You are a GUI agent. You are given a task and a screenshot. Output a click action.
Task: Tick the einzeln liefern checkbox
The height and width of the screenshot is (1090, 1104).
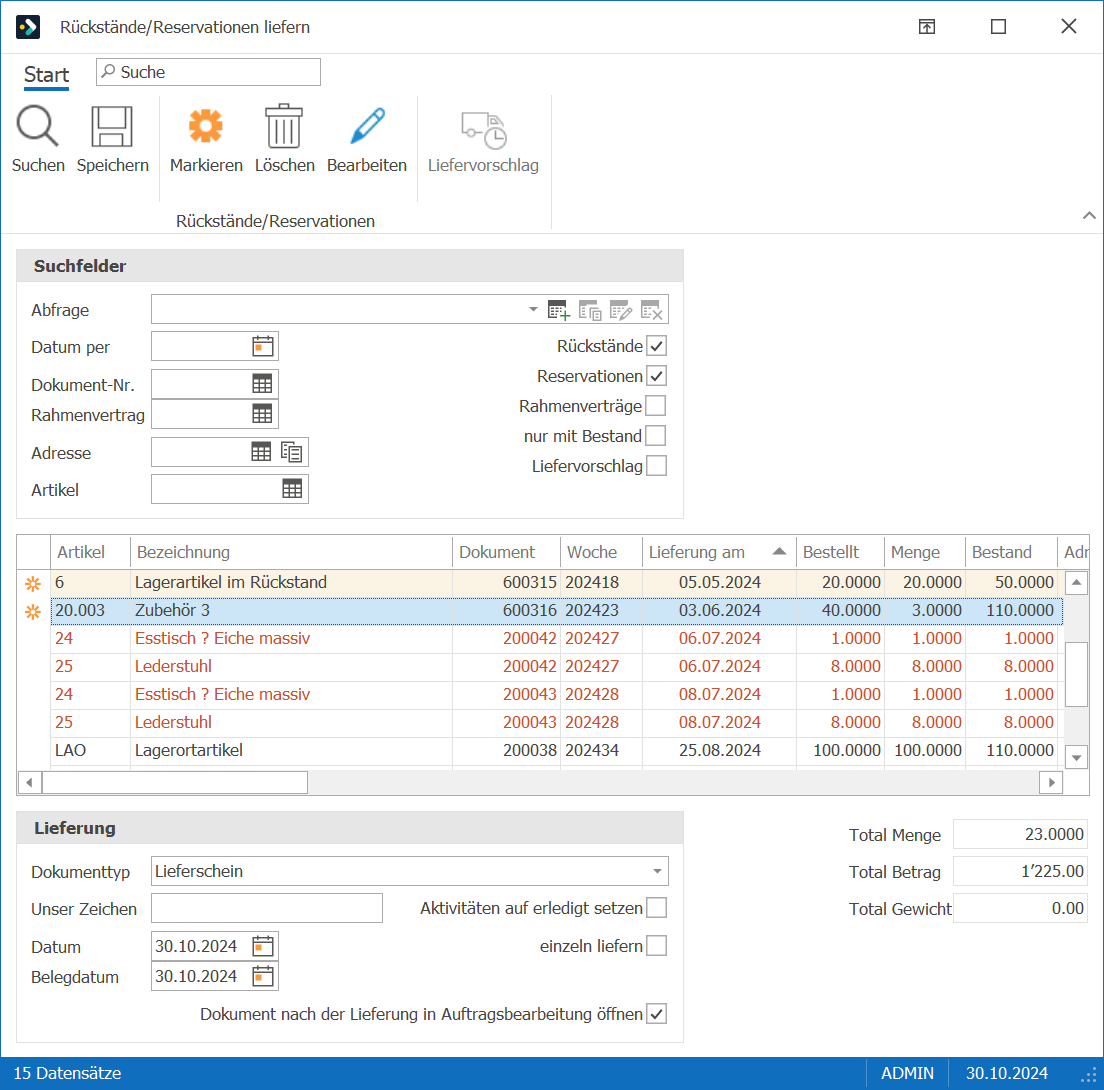click(x=656, y=945)
